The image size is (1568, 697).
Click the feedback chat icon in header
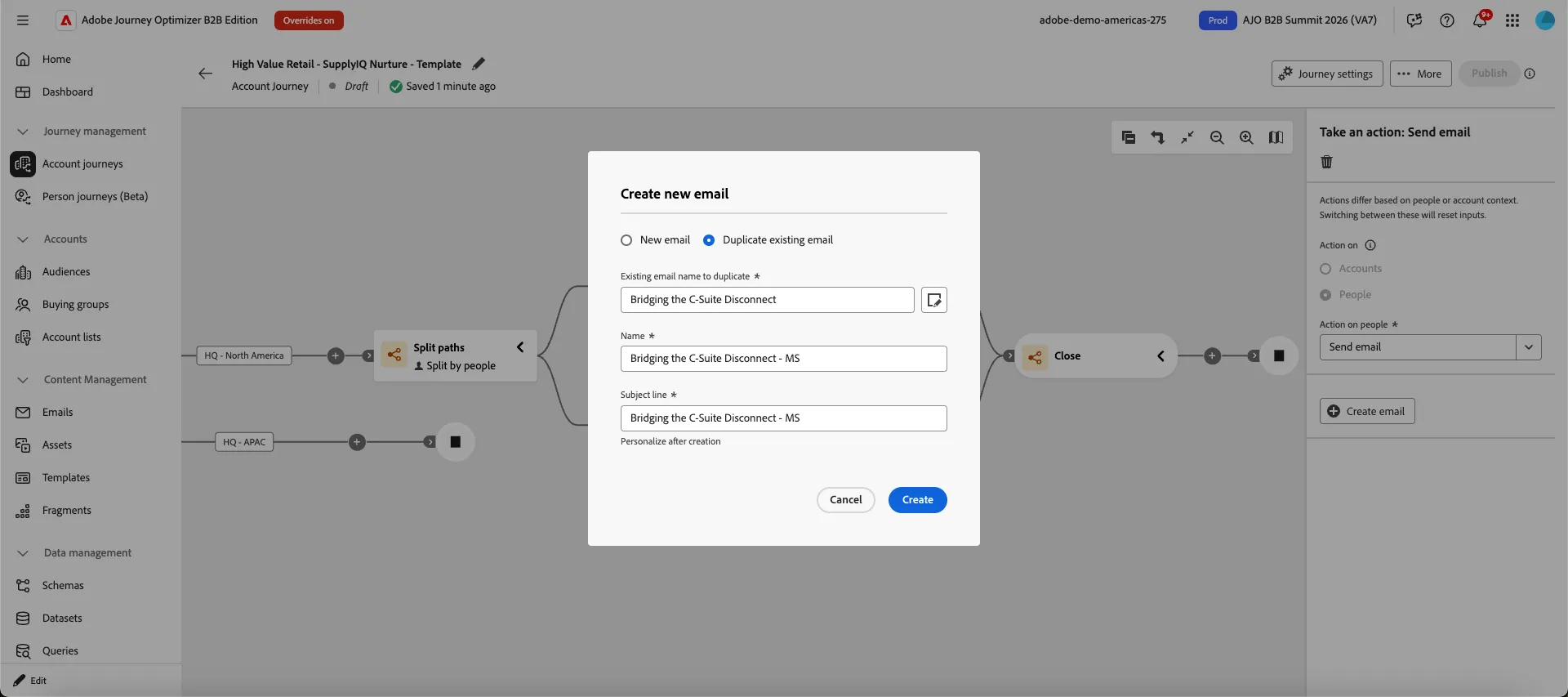(1414, 20)
